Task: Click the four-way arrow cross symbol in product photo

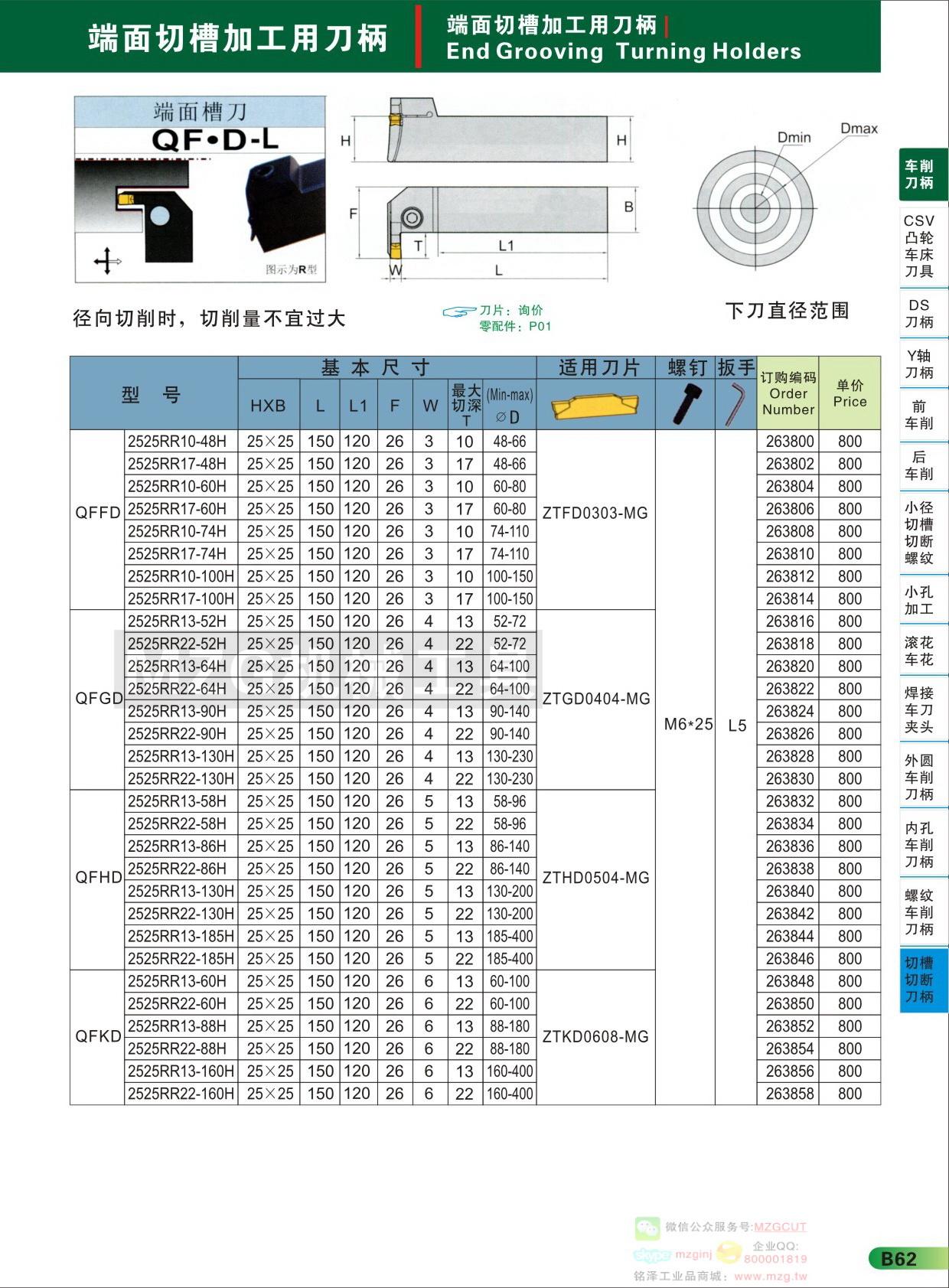Action: (x=107, y=261)
